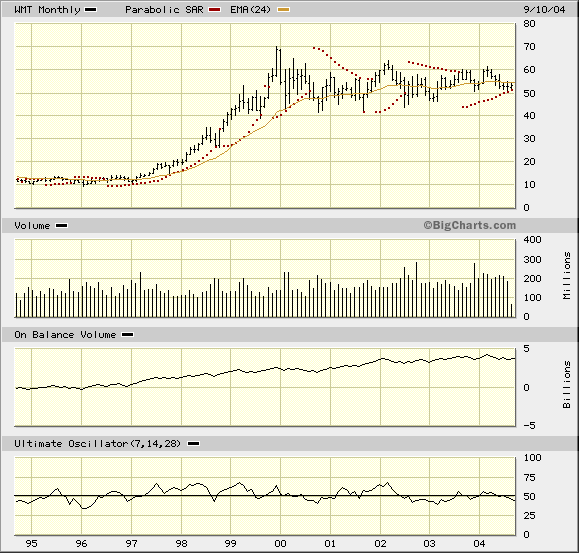The image size is (579, 553).
Task: Click the volume axis value 200
Action: tap(532, 279)
